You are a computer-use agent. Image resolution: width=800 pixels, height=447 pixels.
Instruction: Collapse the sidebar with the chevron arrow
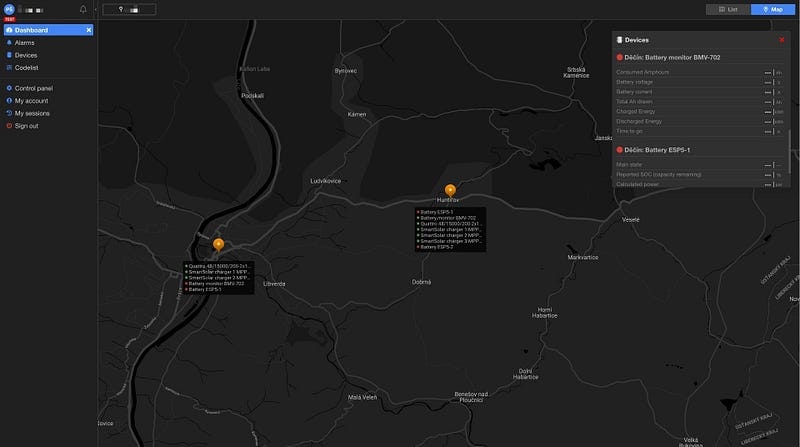click(95, 10)
